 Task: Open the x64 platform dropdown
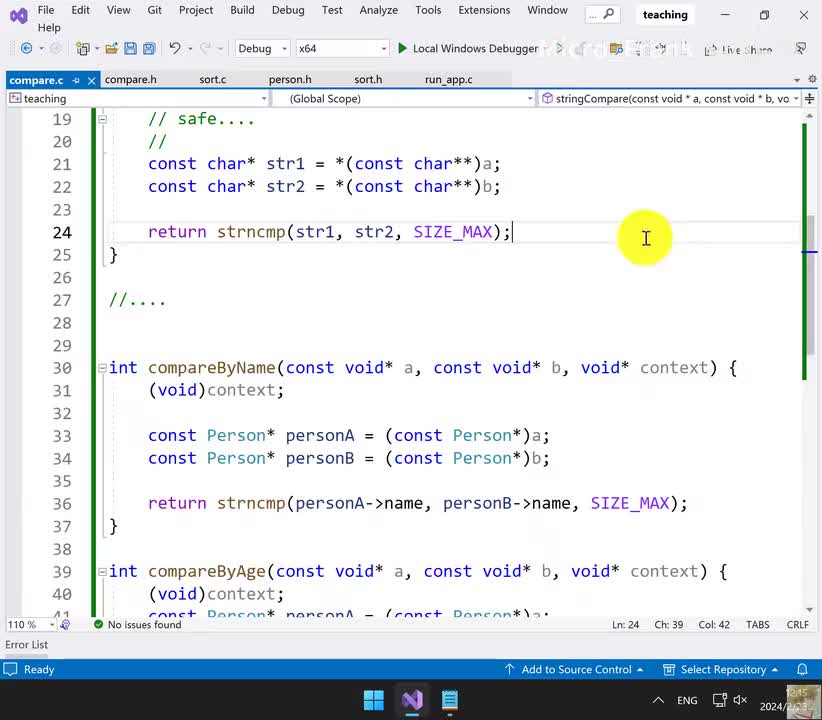point(342,49)
